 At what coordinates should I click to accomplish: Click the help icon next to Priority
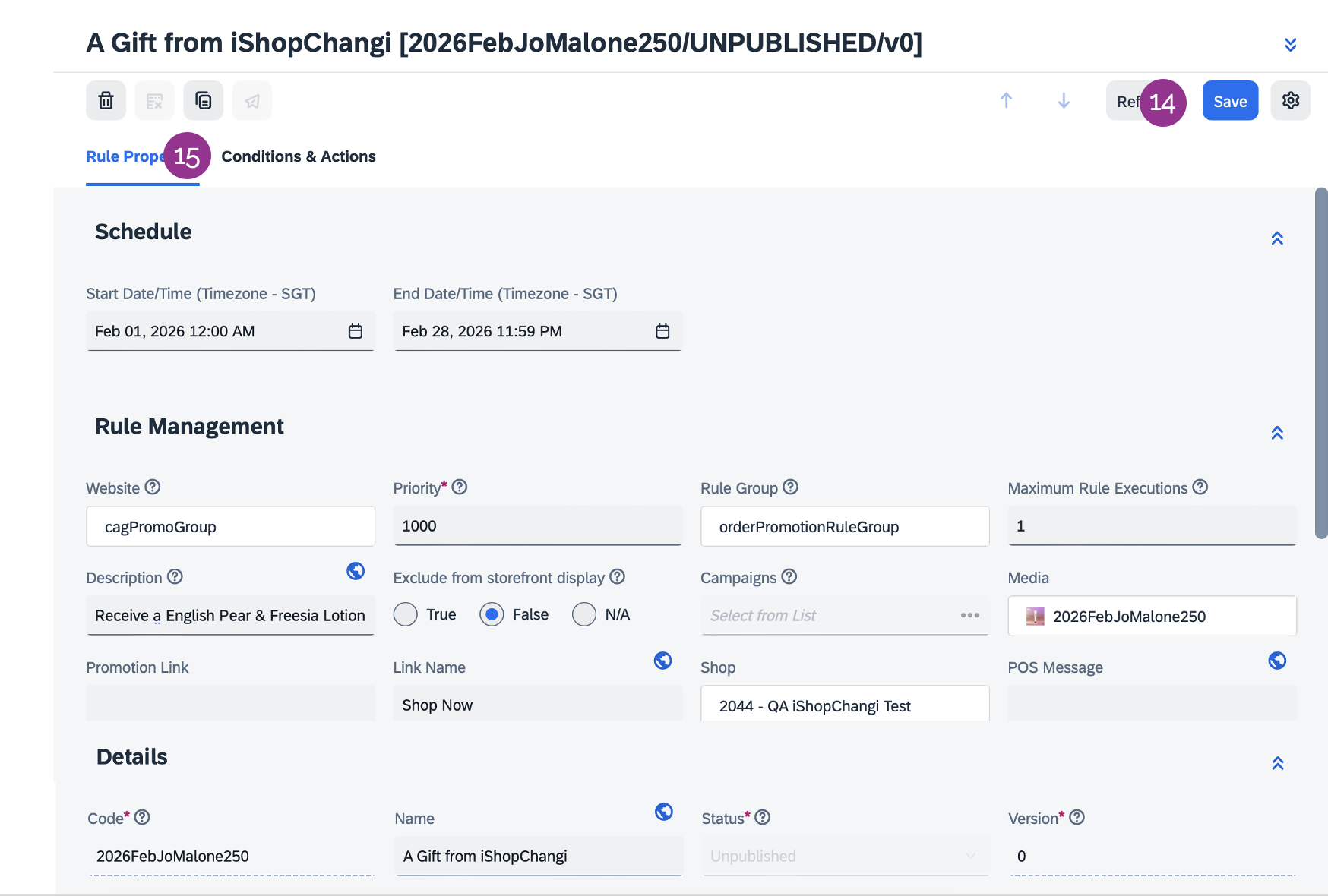tap(460, 487)
